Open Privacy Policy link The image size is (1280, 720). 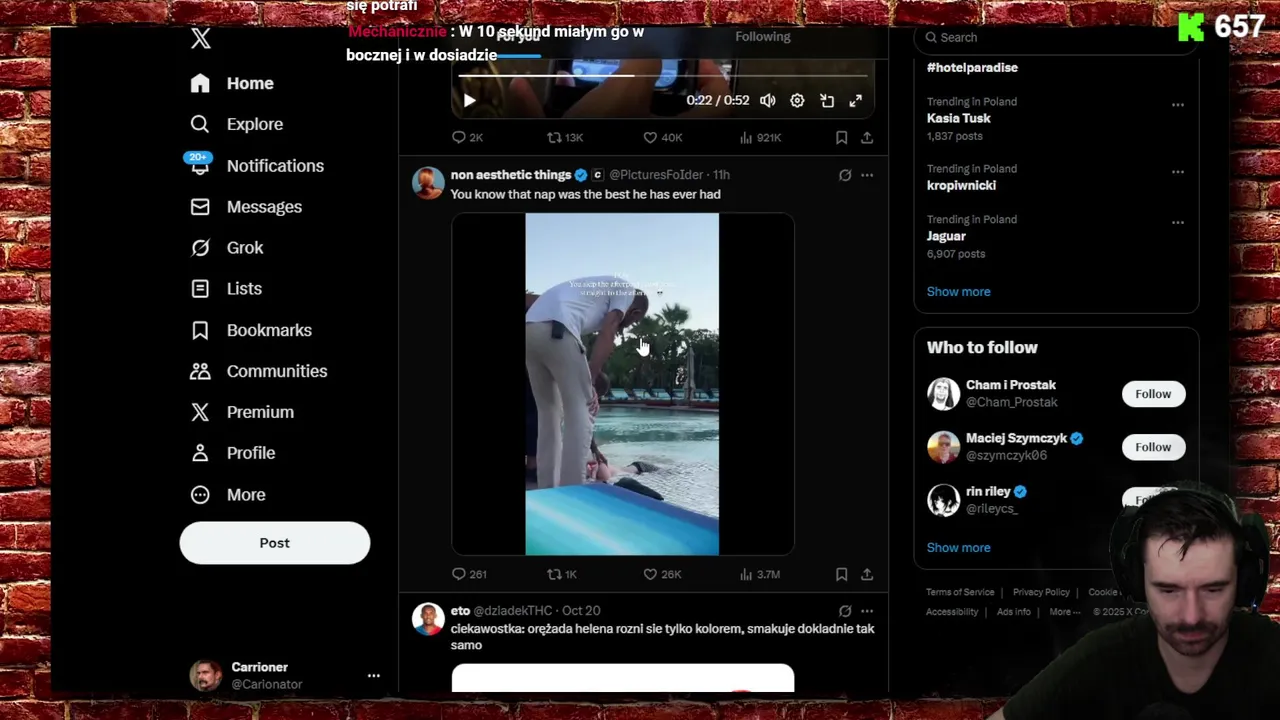pyautogui.click(x=1041, y=592)
